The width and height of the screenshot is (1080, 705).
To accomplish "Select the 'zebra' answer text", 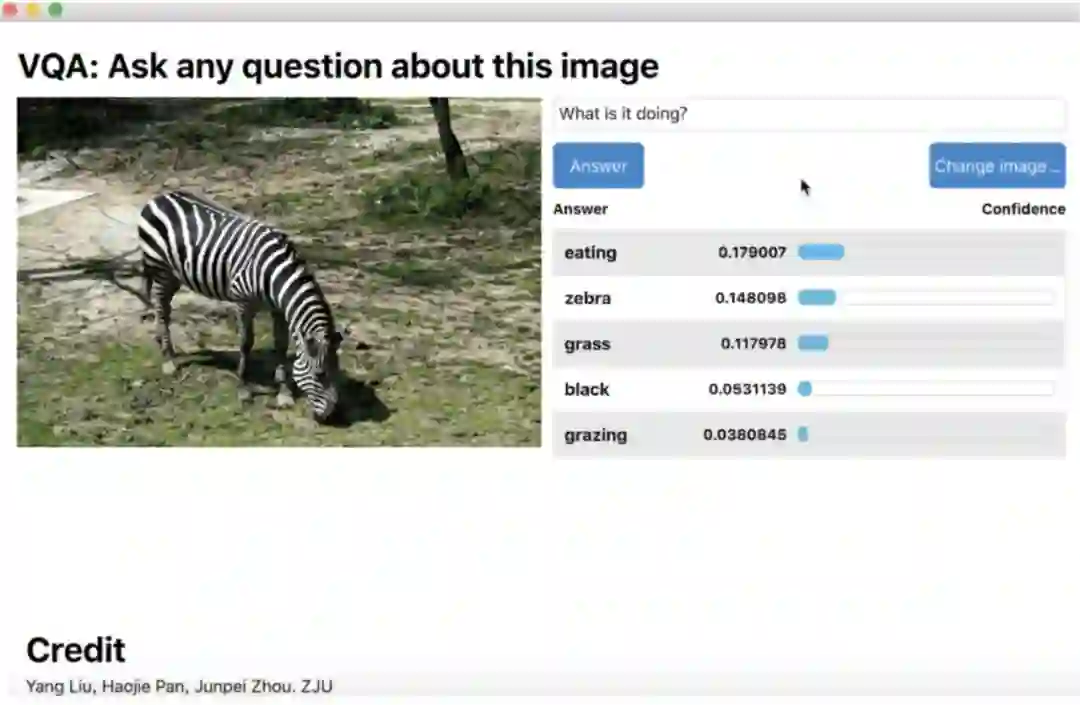I will point(588,298).
